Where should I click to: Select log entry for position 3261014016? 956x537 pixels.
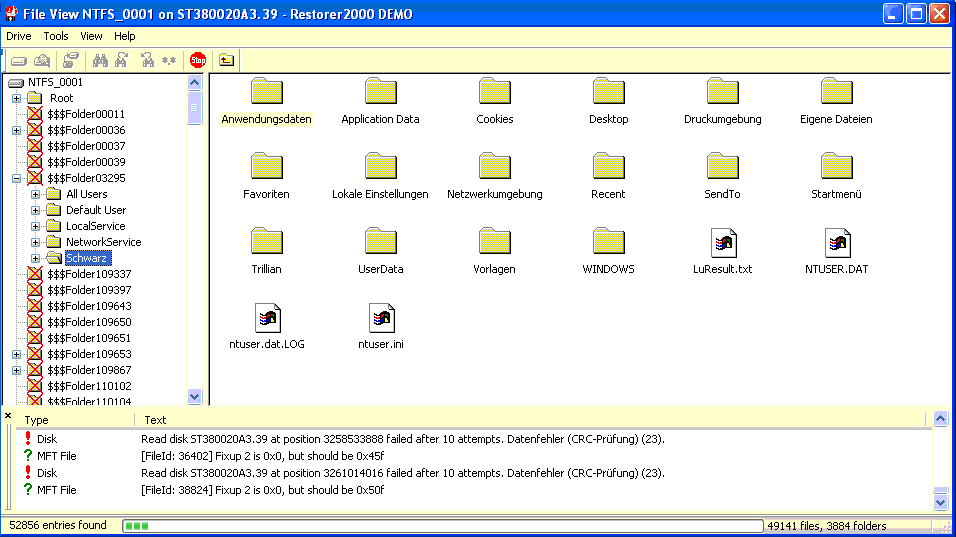tap(474, 473)
